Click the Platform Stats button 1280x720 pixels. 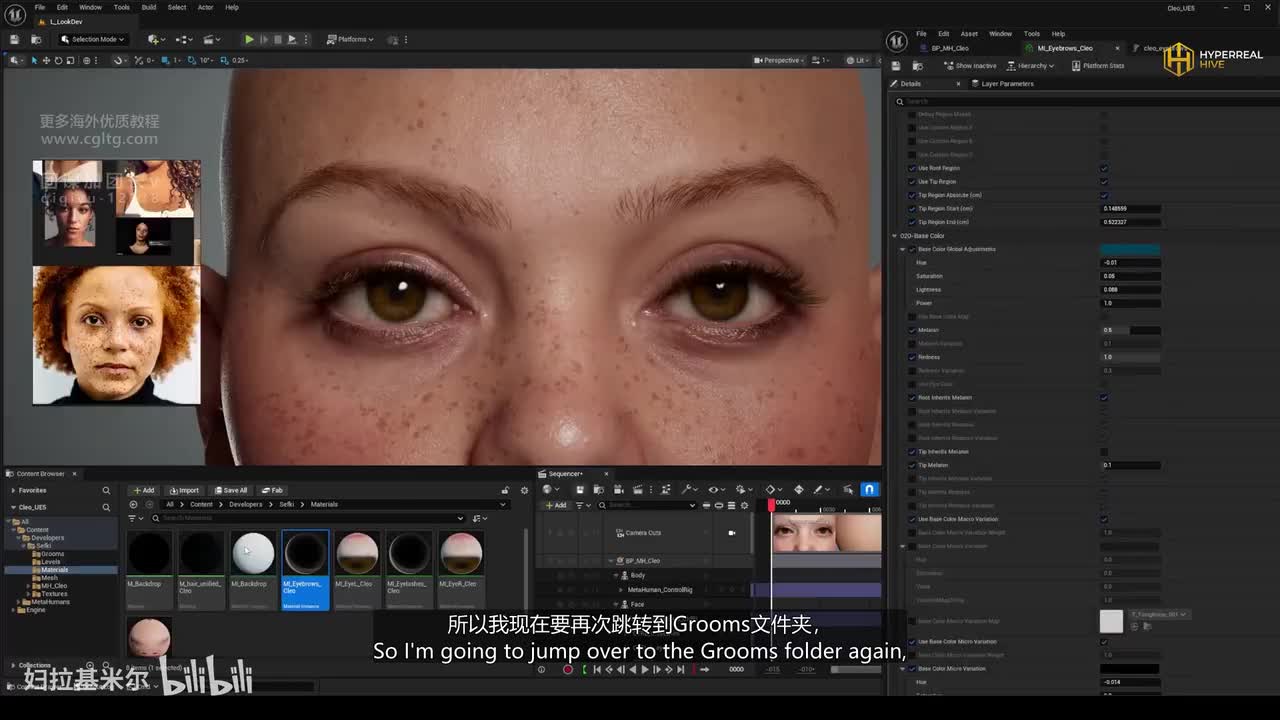tap(1098, 66)
